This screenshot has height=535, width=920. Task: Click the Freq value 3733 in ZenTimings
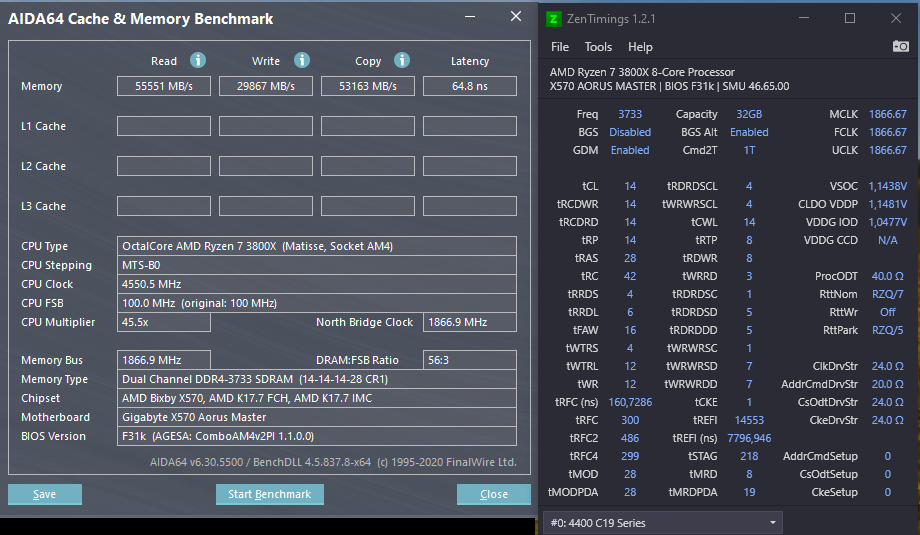coord(630,114)
